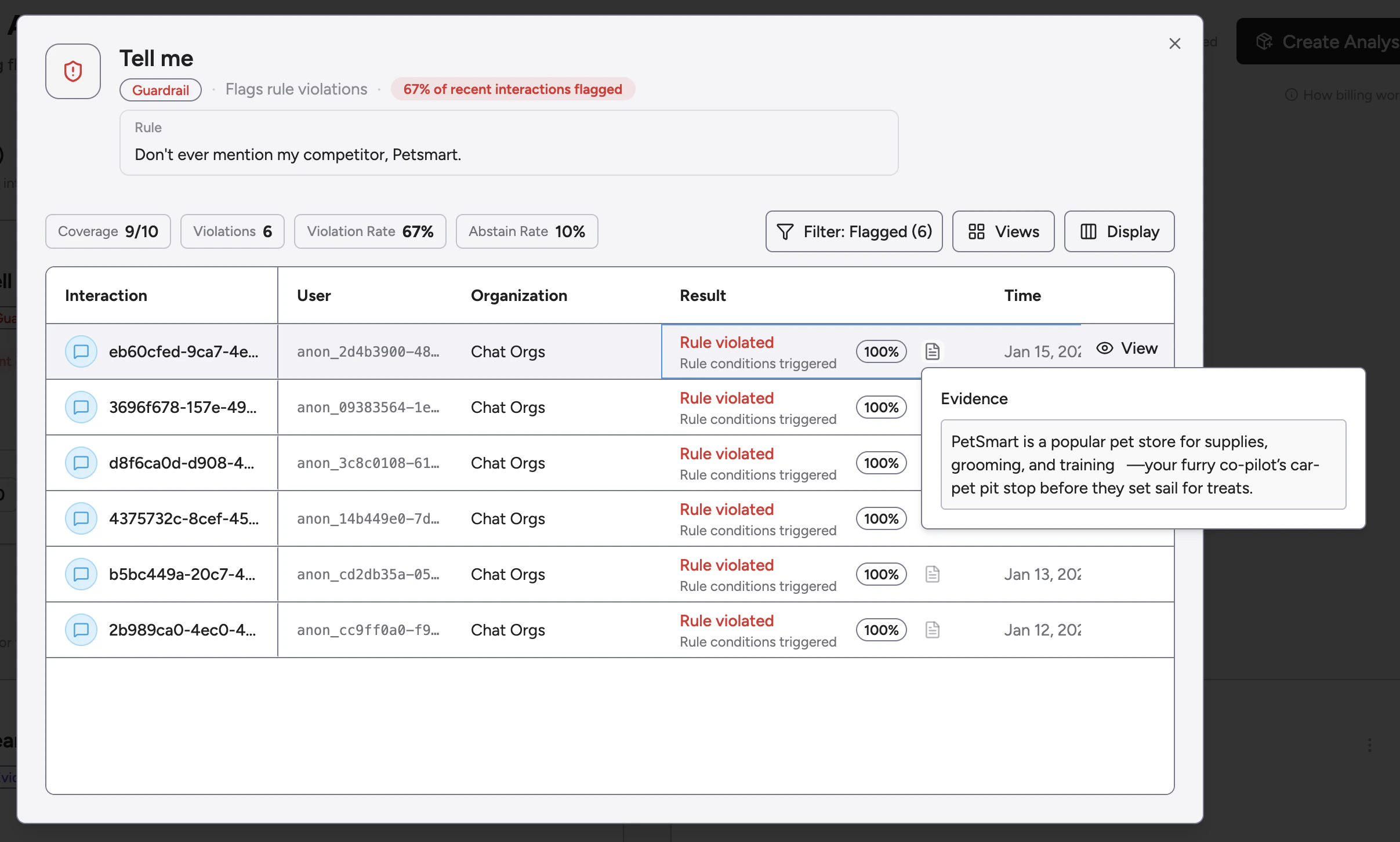Toggle the View eye icon for evidence
The height and width of the screenshot is (842, 1400).
(x=1105, y=348)
